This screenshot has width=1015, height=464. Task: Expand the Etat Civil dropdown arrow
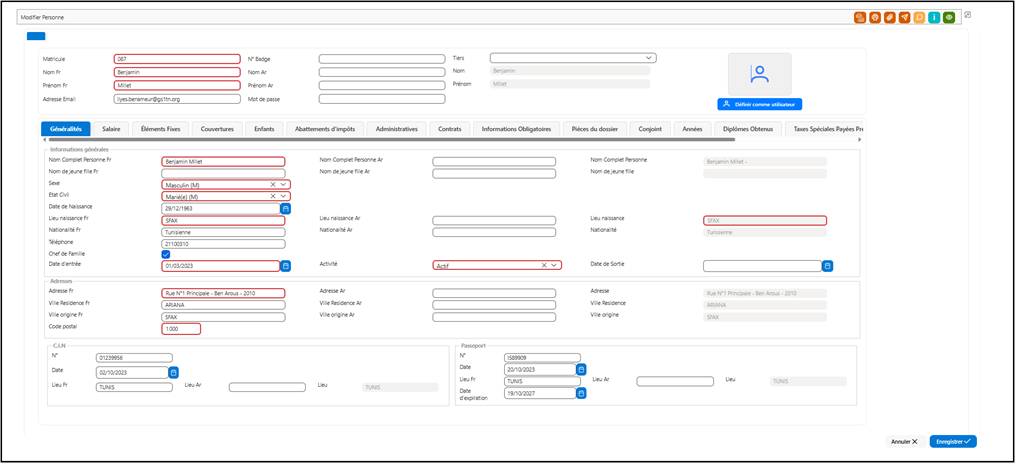(284, 195)
